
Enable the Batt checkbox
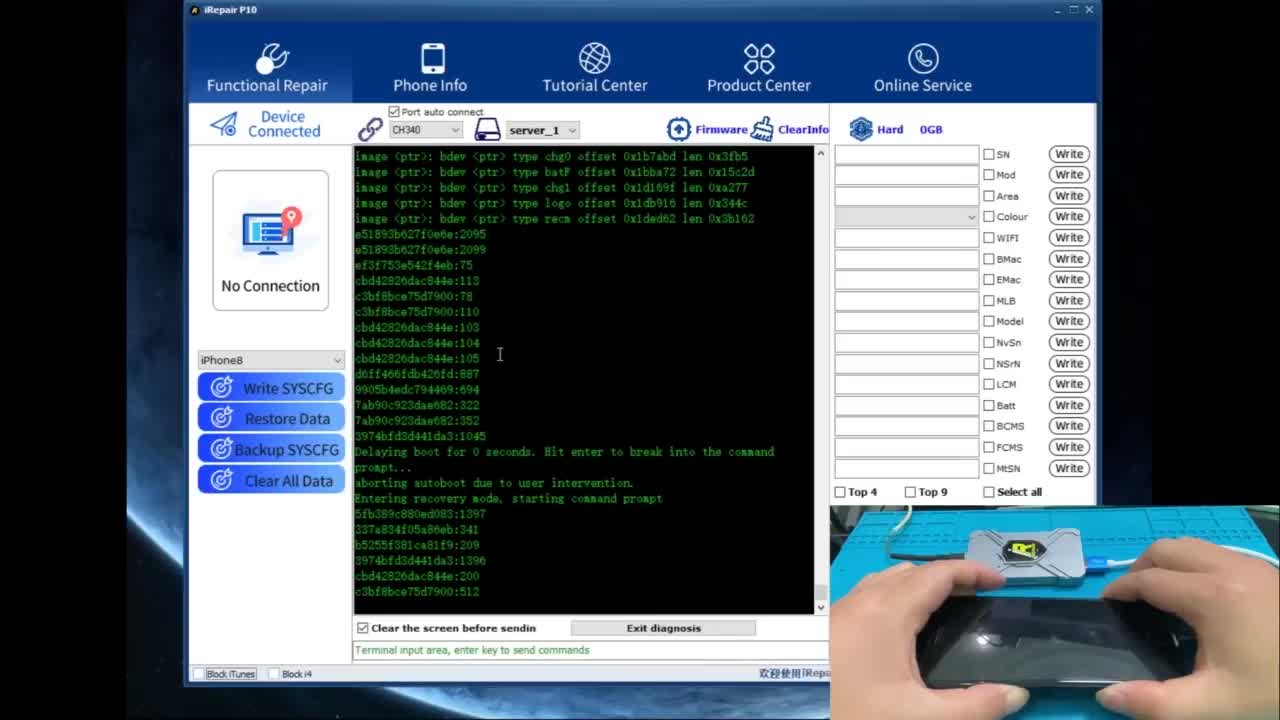point(989,405)
